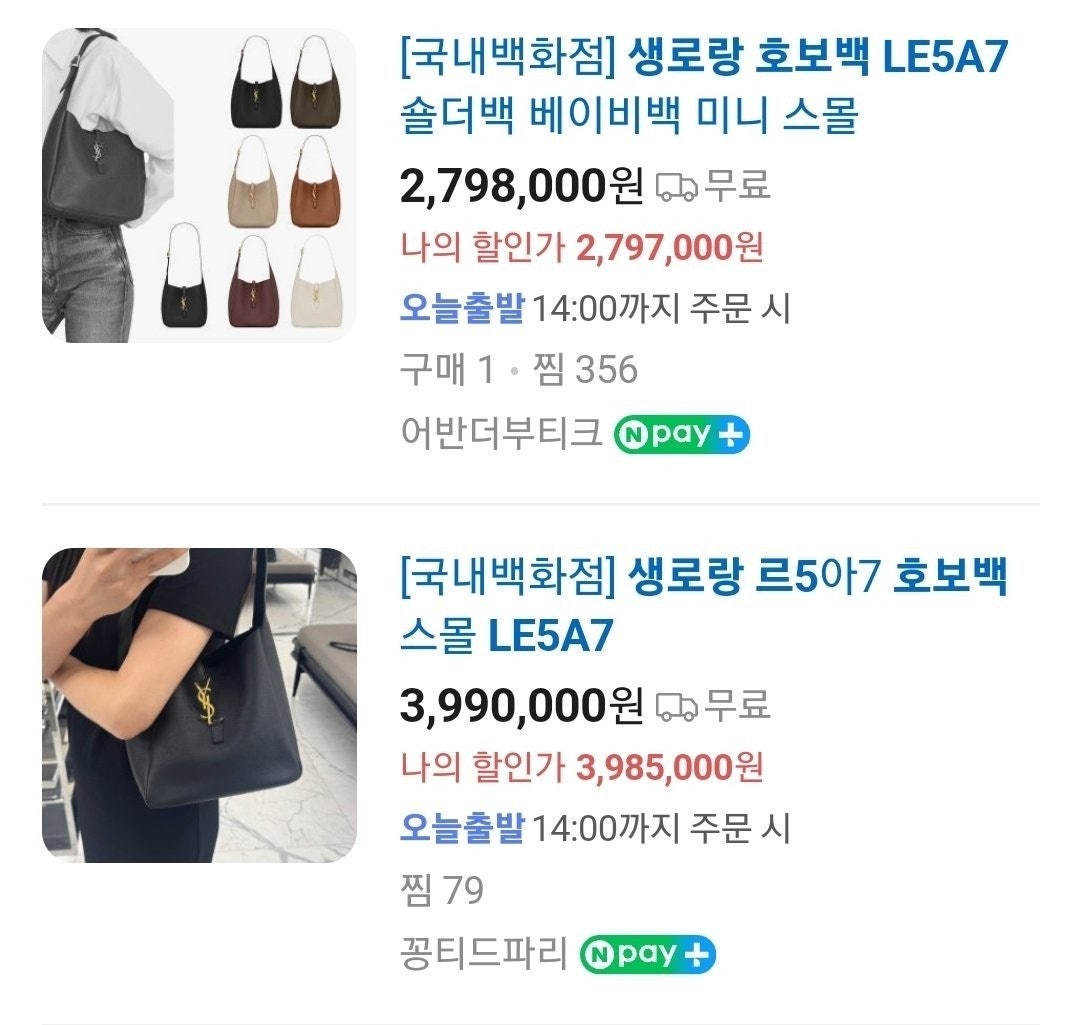
Task: Click the delivery truck icon by 2,798,000원
Action: click(x=677, y=187)
